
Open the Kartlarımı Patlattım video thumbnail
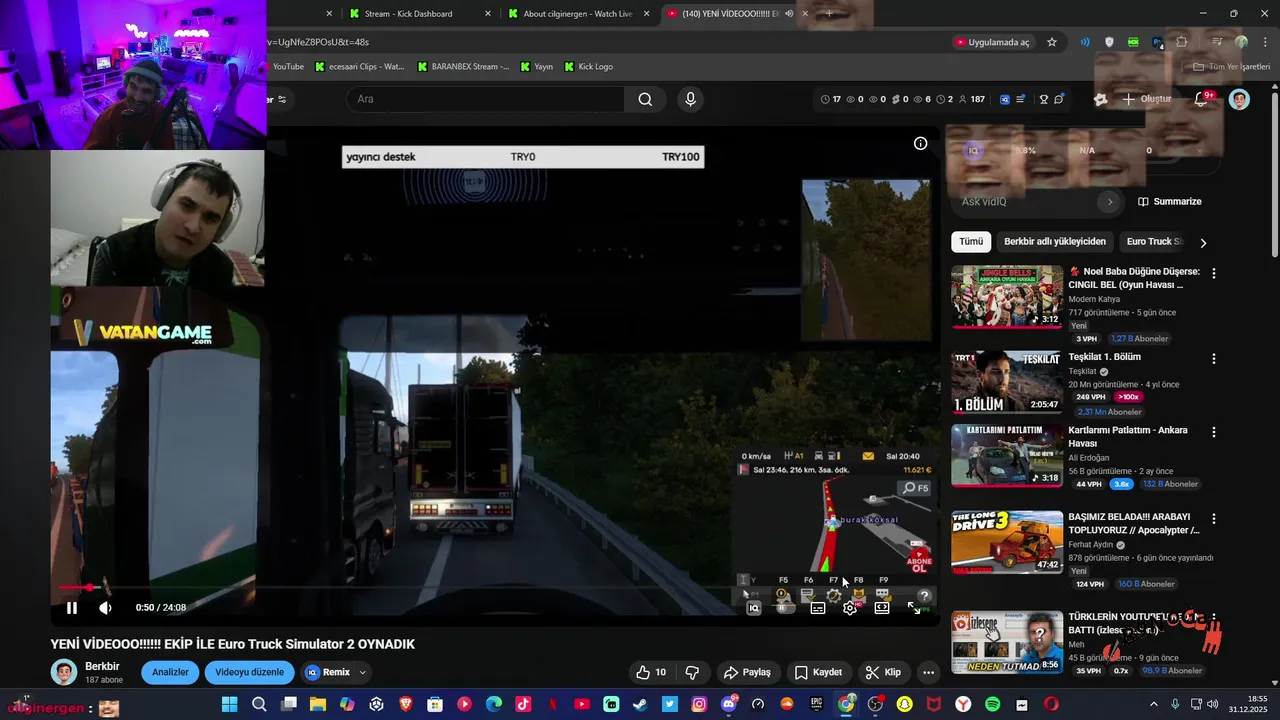coord(1007,455)
